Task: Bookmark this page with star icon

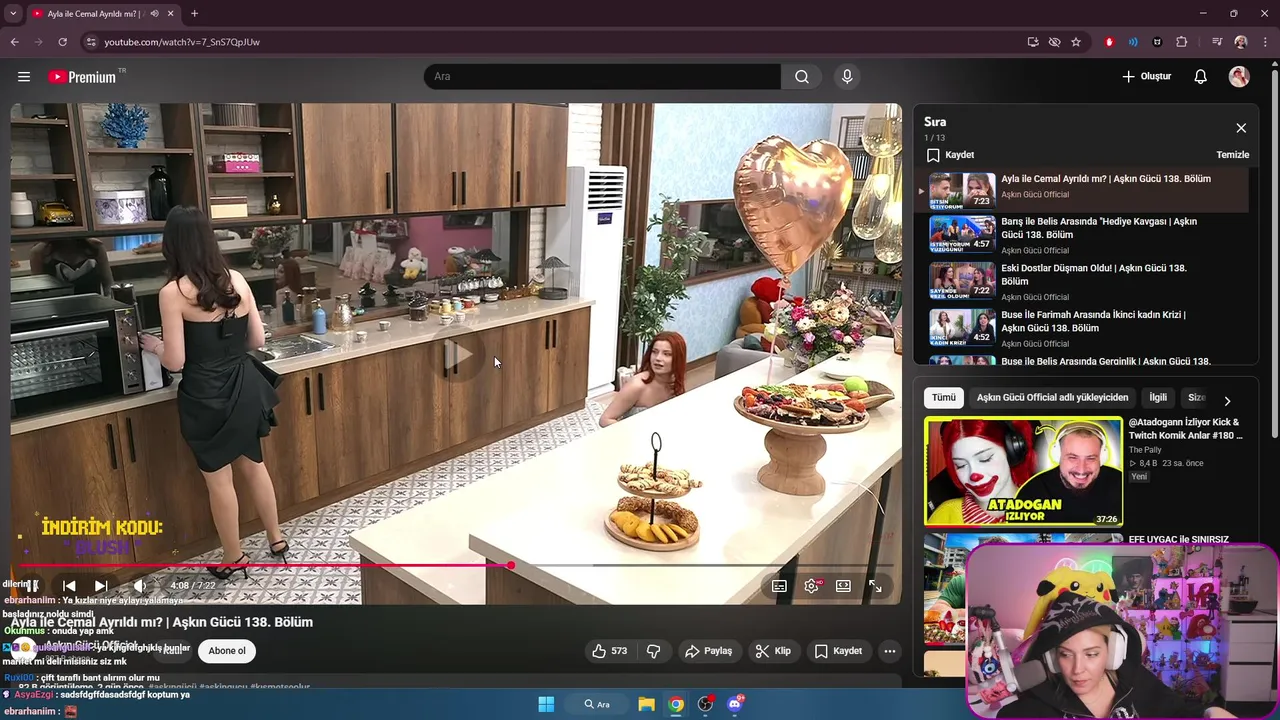Action: [1076, 42]
